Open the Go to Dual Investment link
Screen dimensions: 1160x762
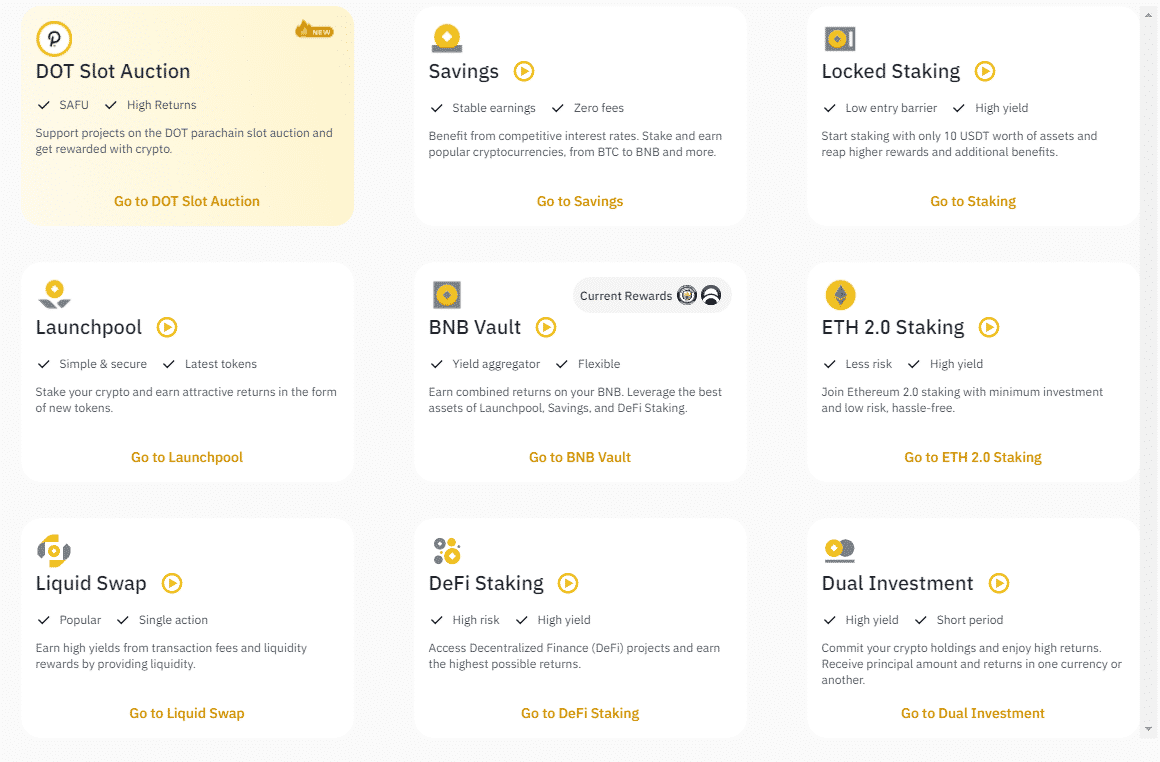tap(973, 713)
